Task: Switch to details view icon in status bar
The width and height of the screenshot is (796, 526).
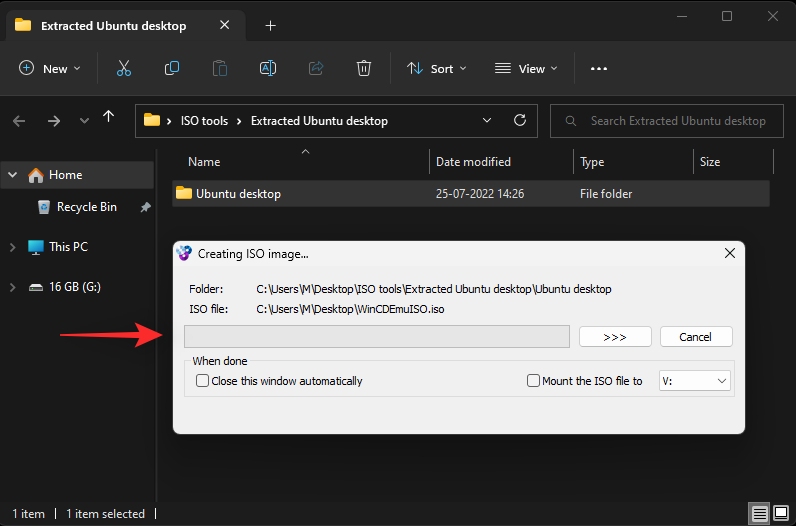Action: [759, 514]
